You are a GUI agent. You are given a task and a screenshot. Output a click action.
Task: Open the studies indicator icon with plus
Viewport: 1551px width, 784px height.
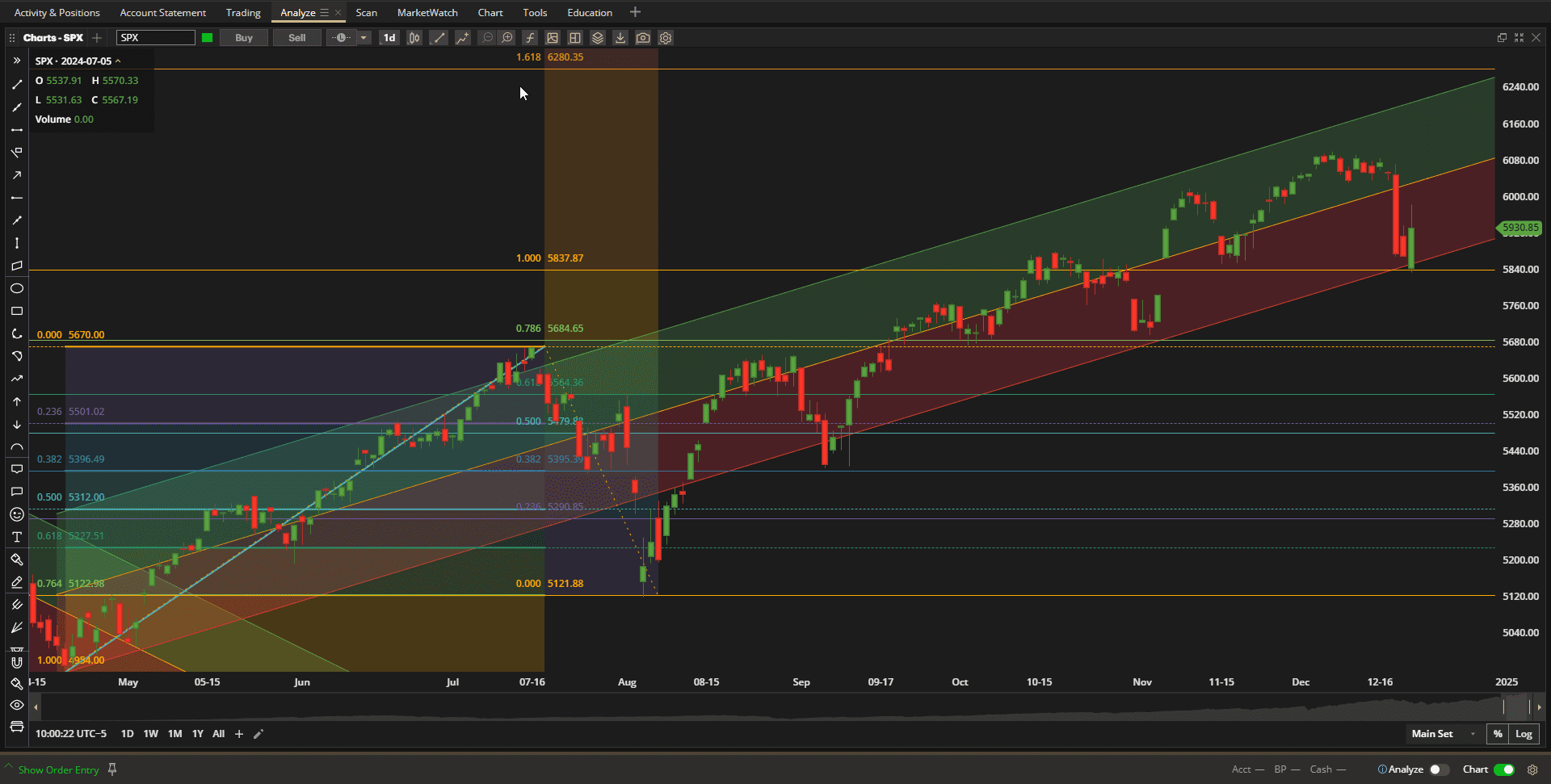tap(462, 38)
